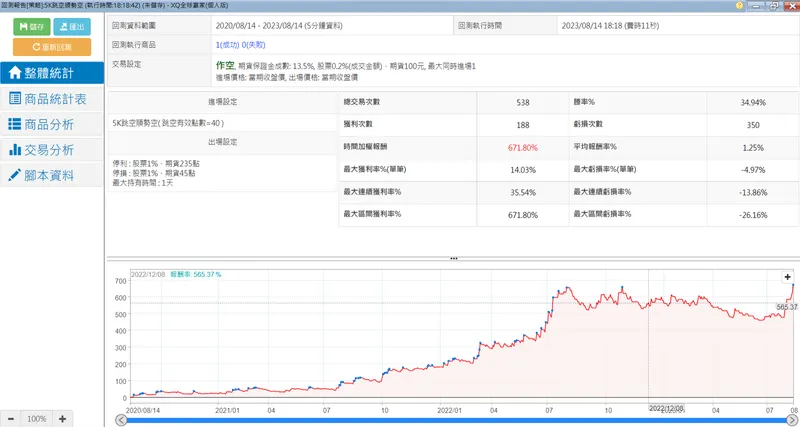Image resolution: width=800 pixels, height=427 pixels.
Task: Click the -26.16% max drawdown value
Action: click(x=753, y=215)
